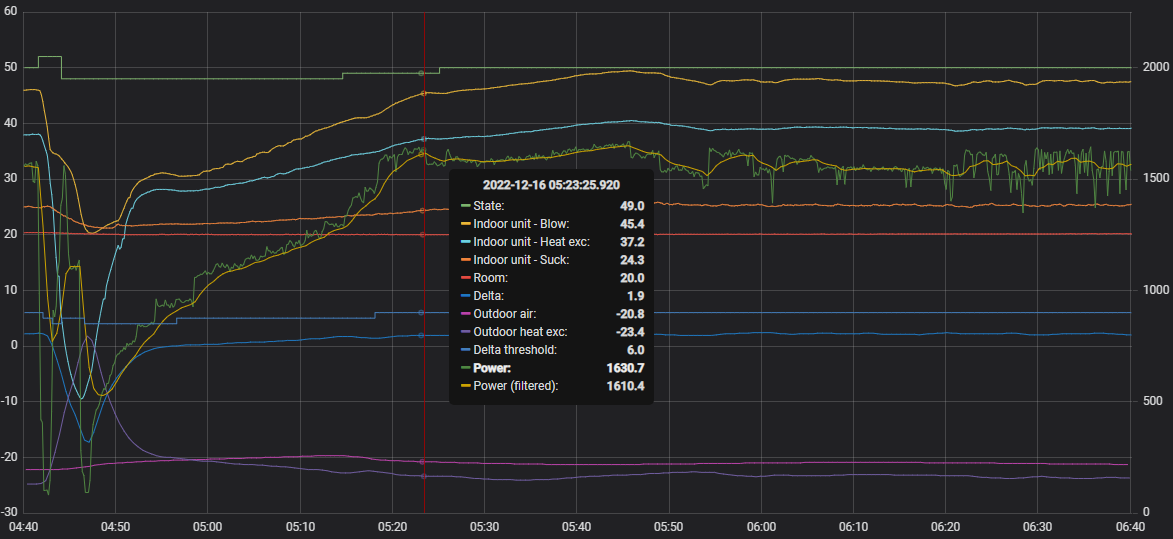The width and height of the screenshot is (1173, 539).
Task: Select the Delta threshold row in the tooltip
Action: (551, 350)
